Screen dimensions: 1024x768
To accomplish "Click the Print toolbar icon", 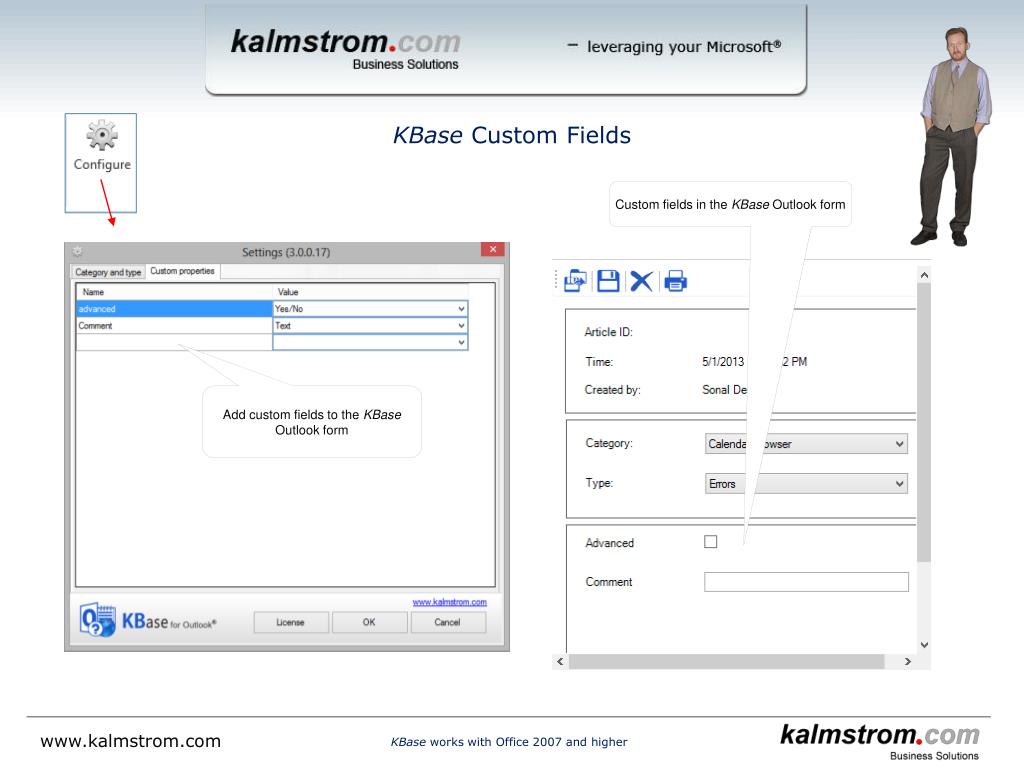I will [675, 281].
